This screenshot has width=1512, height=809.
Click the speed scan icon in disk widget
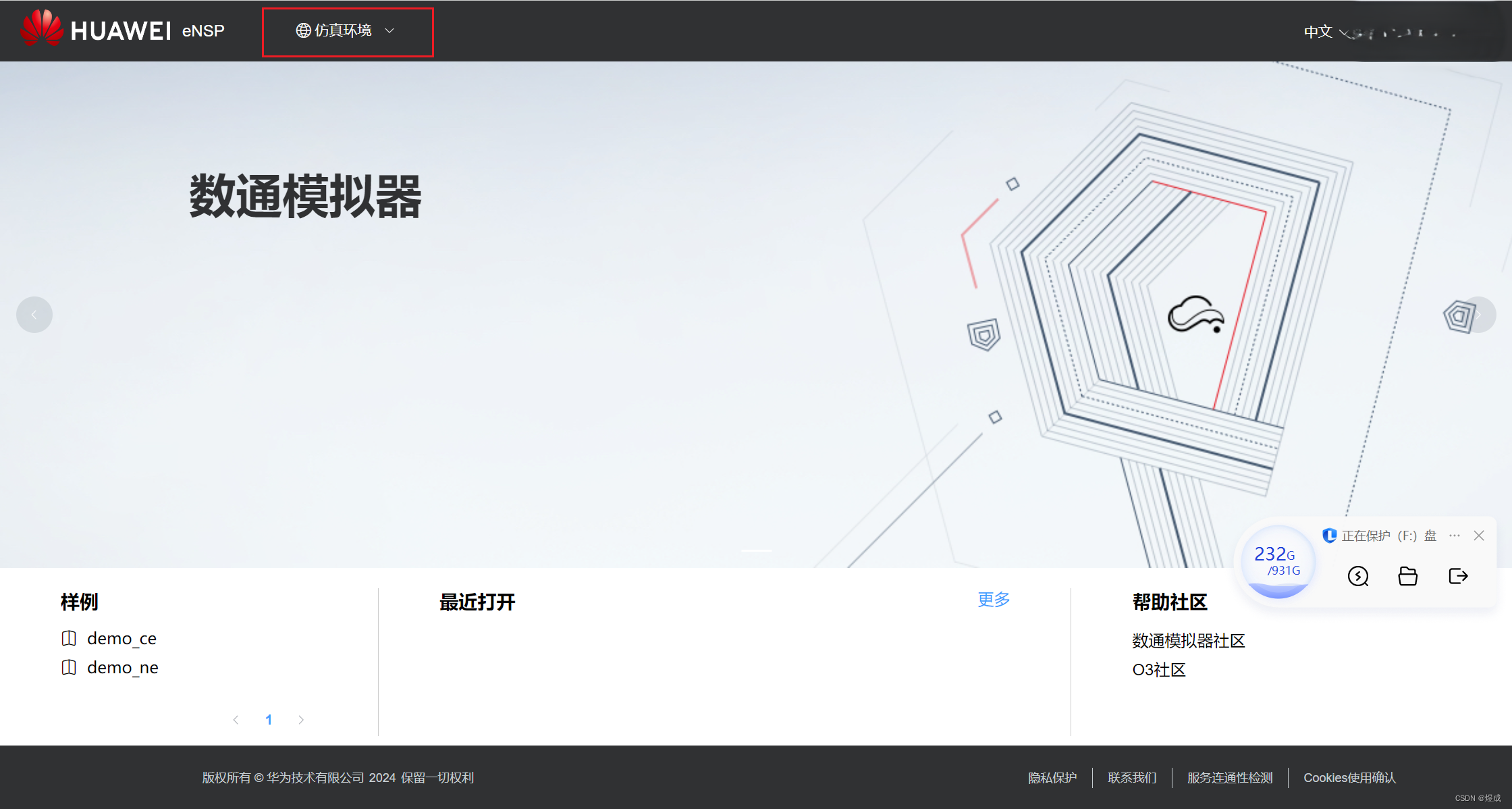point(1357,576)
